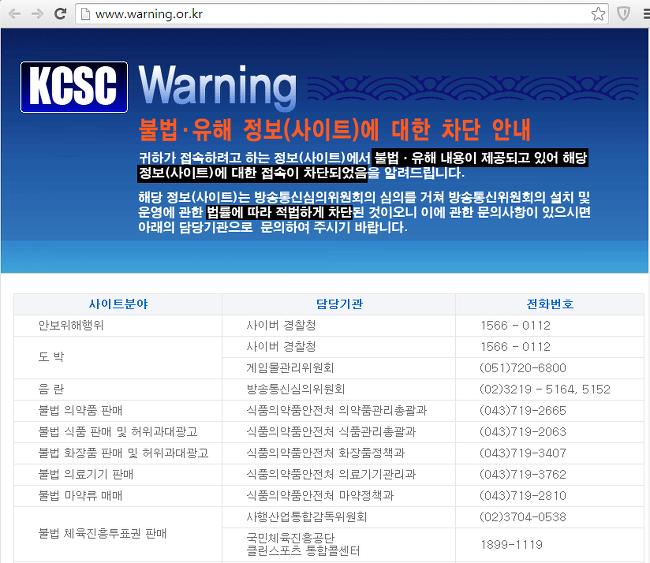Click the 사행산업통합감독위원회 entry
The height and width of the screenshot is (563, 650).
pos(307,517)
